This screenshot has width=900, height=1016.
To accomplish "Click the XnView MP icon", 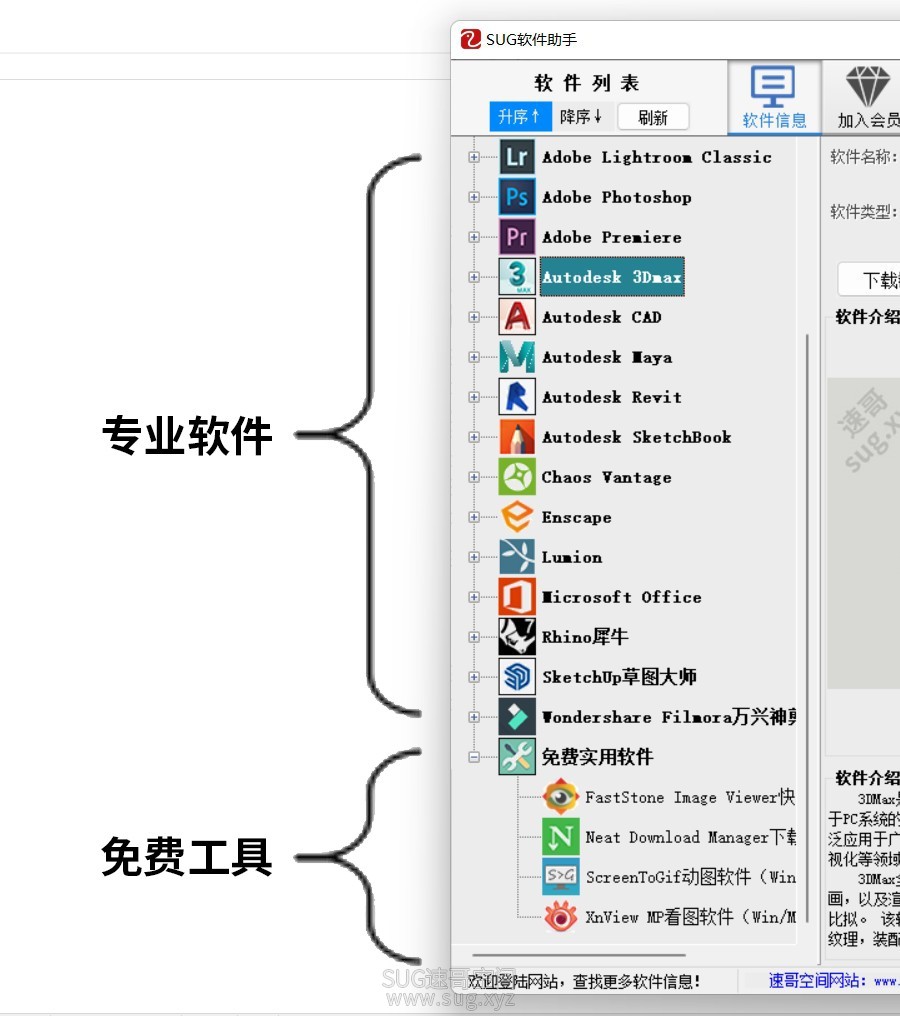I will [x=560, y=916].
